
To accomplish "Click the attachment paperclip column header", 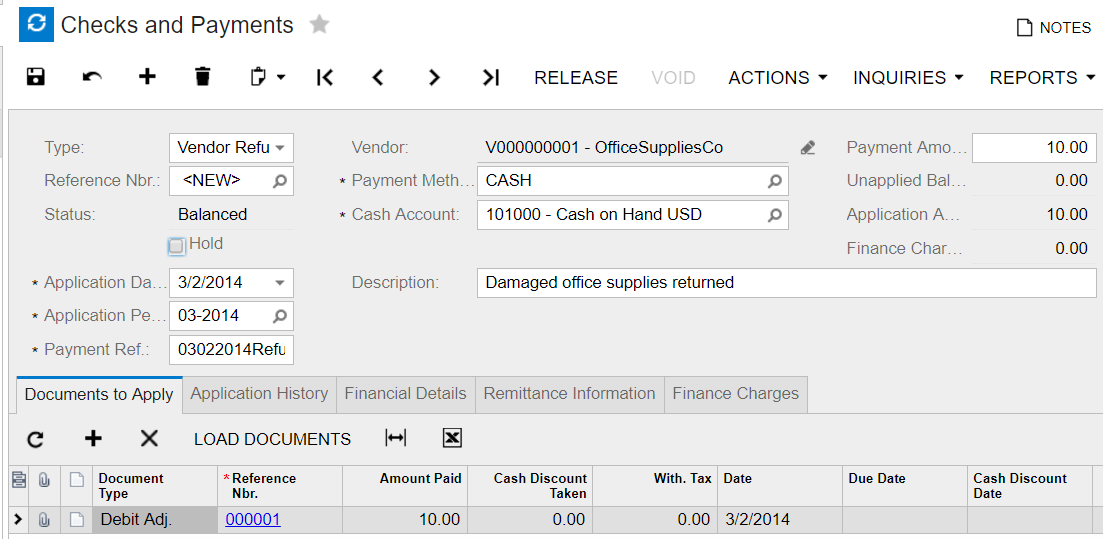I will pos(44,480).
